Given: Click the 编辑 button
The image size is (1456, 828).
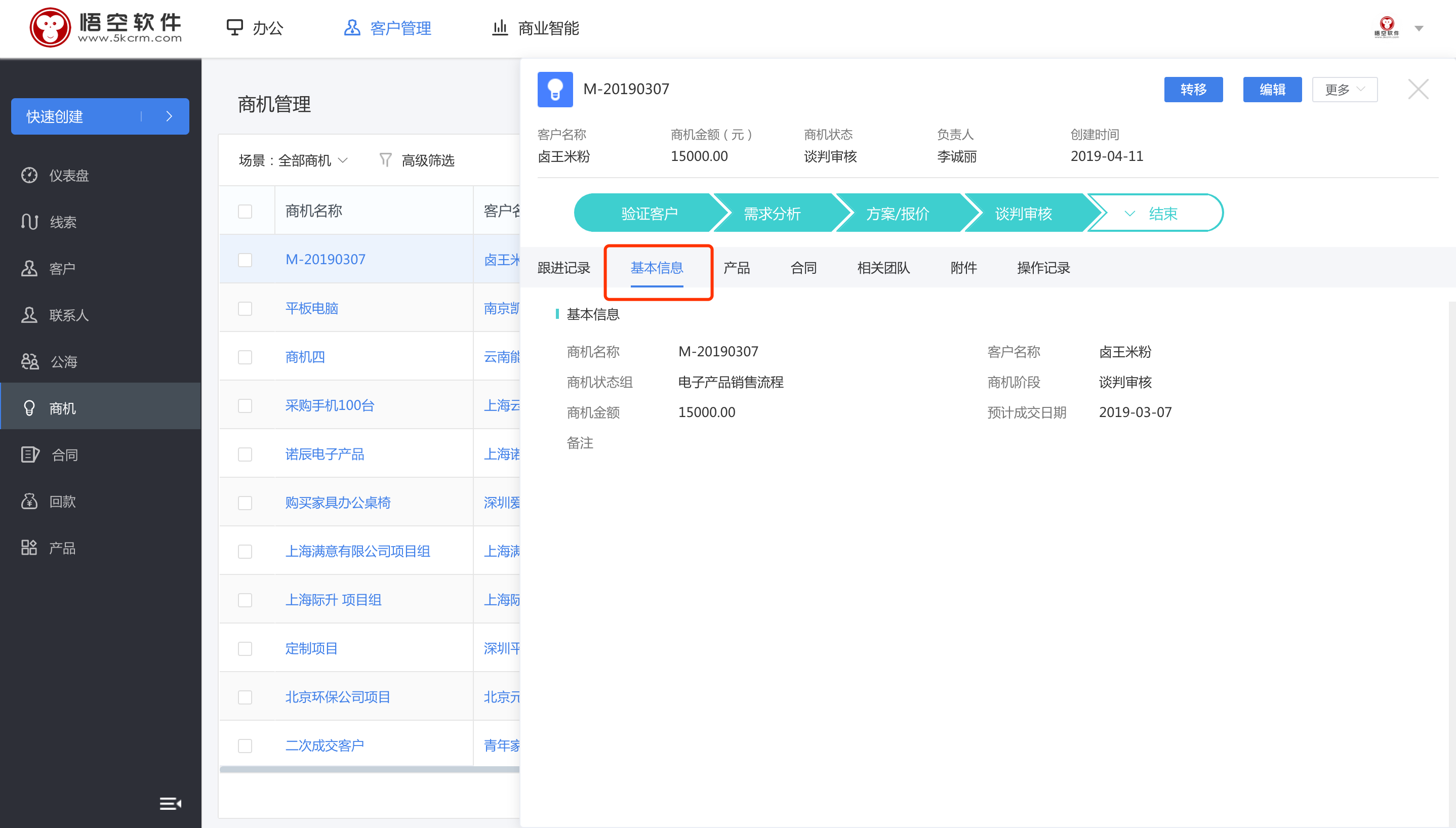Looking at the screenshot, I should point(1272,89).
